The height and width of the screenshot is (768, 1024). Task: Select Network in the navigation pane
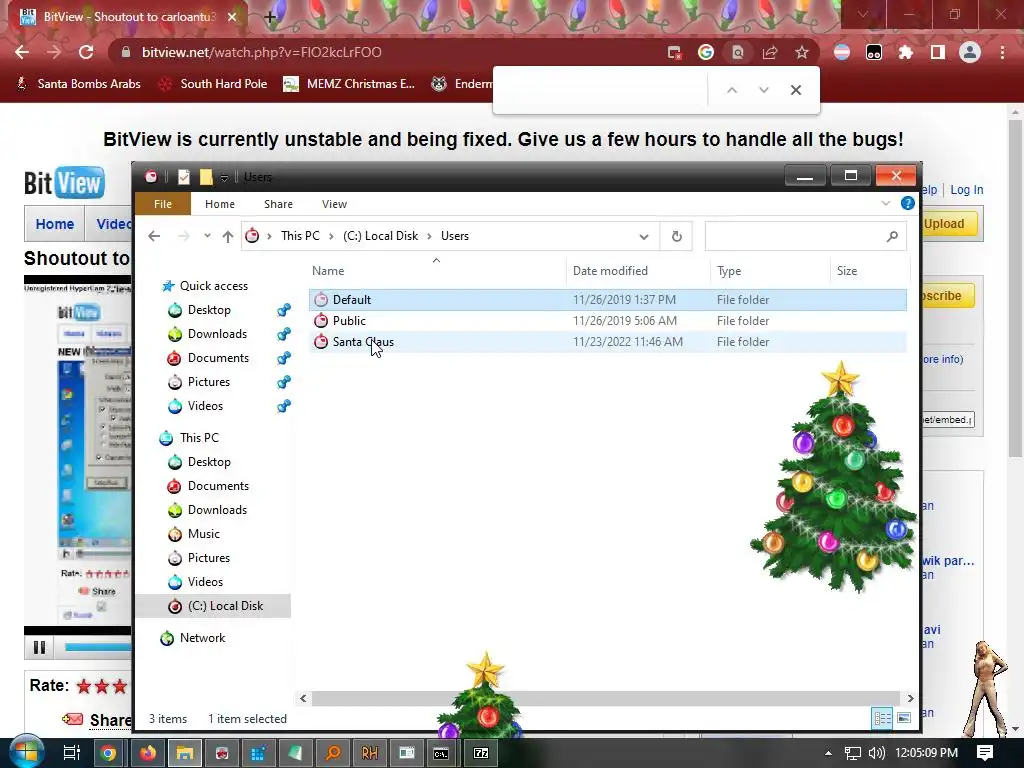(202, 638)
